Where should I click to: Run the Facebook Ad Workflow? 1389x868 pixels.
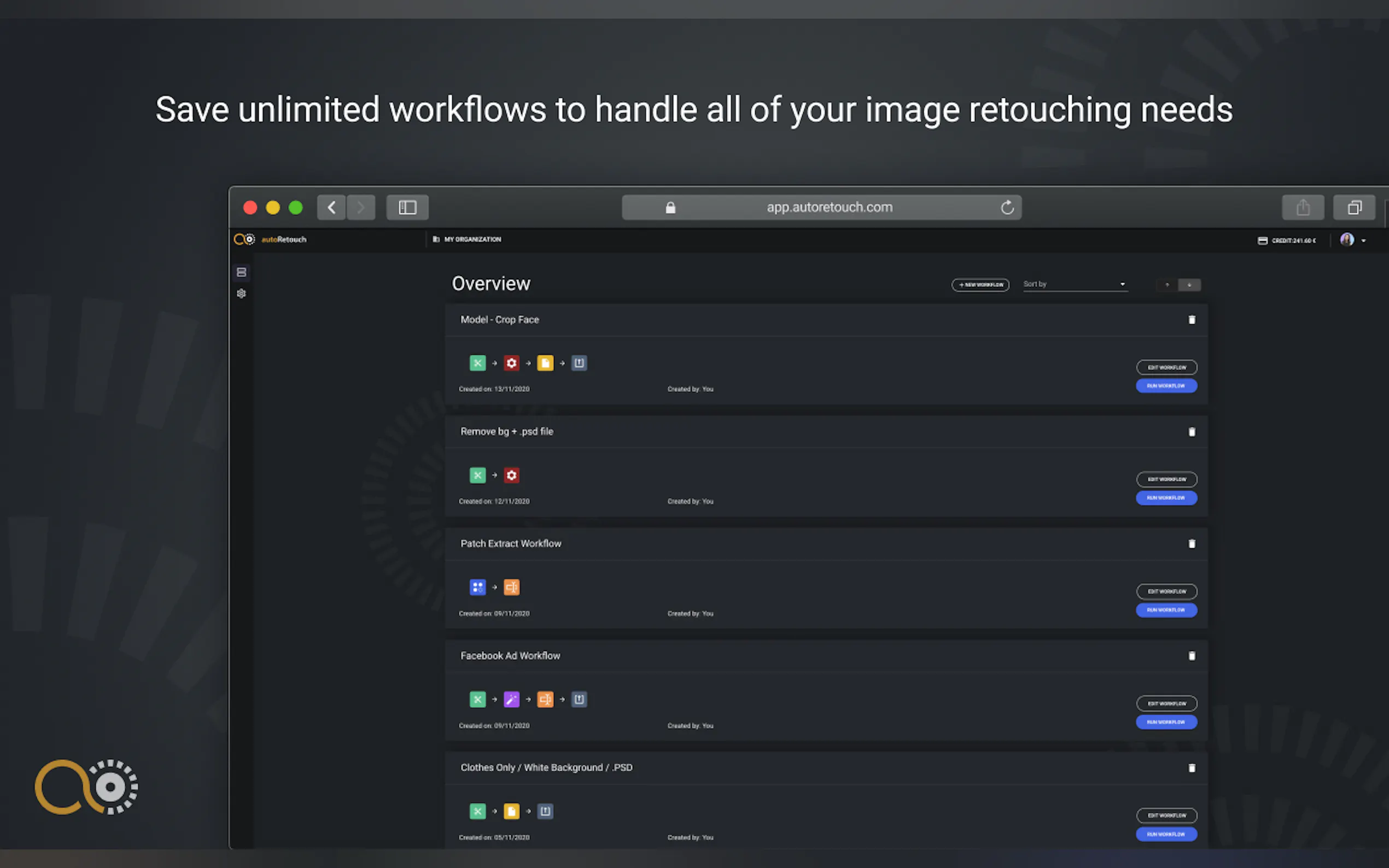[x=1166, y=722]
